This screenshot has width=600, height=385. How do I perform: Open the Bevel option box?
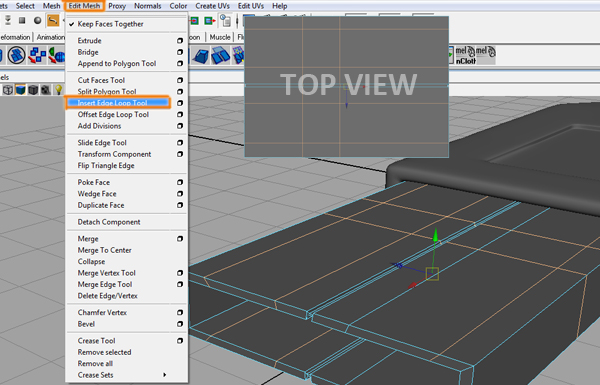click(x=180, y=324)
